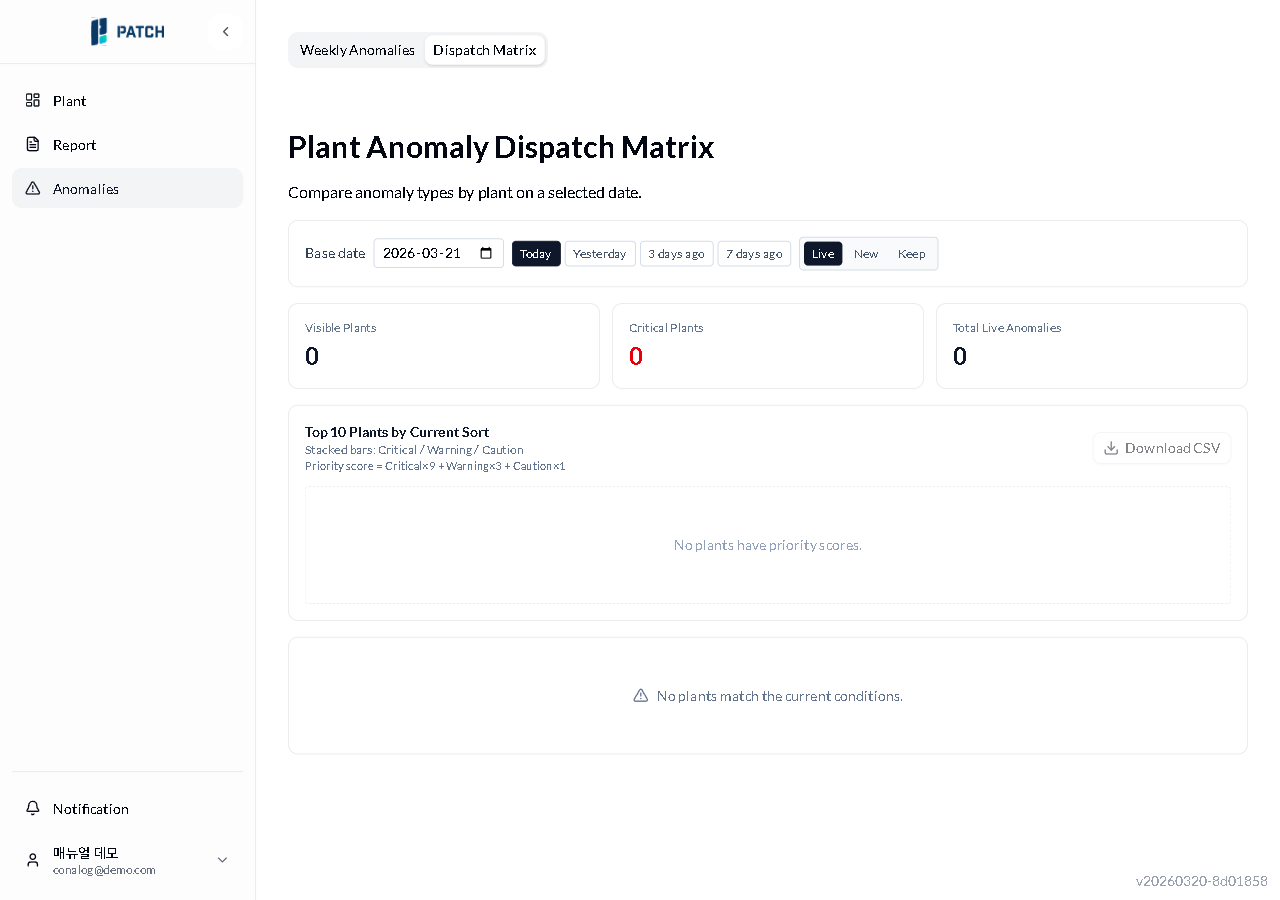Click the warning icon in empty-state message
Screen dimensions: 1280x900
(641, 696)
